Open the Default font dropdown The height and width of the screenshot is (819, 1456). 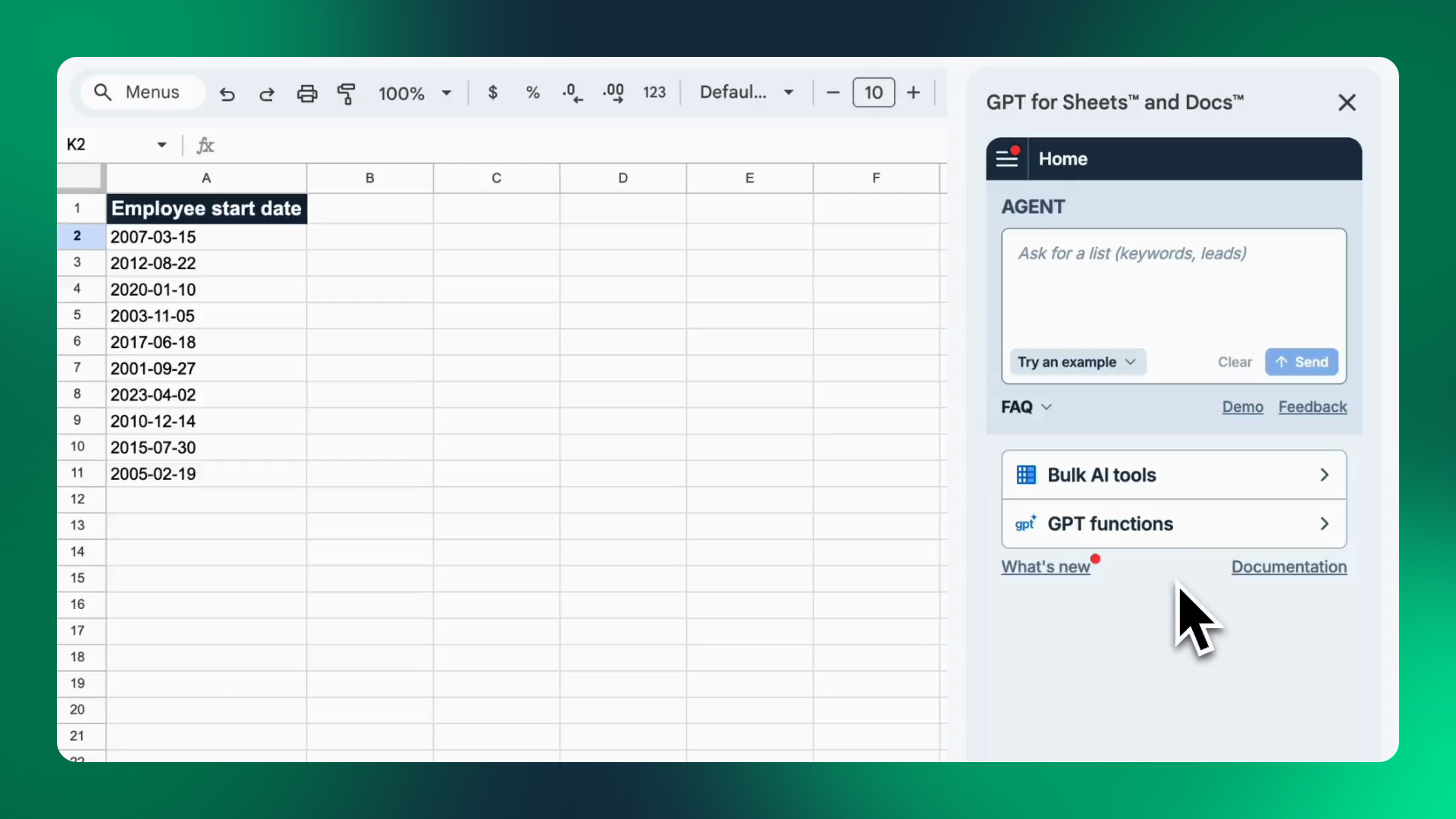(x=746, y=93)
